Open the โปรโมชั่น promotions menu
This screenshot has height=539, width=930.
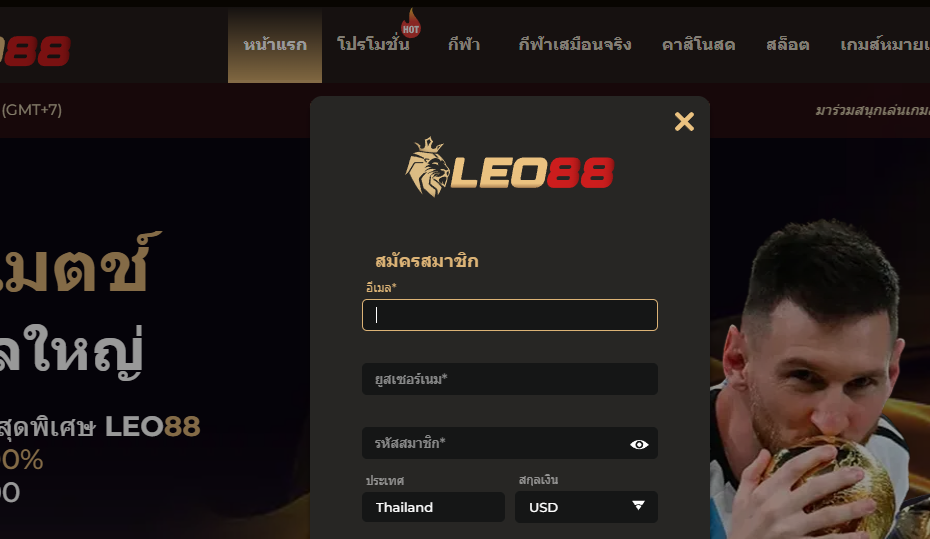coord(373,45)
